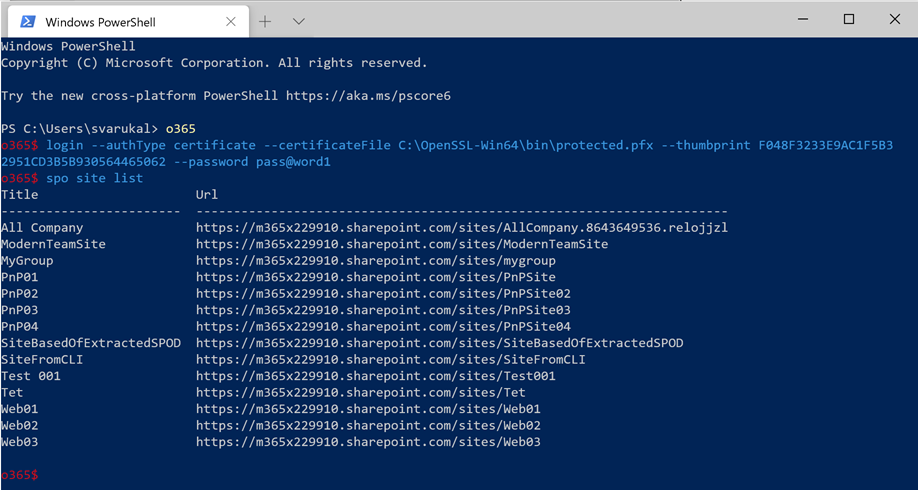918x490 pixels.
Task: Click the 'PS C:\Users\svarukal>' prompt
Action: [x=80, y=129]
